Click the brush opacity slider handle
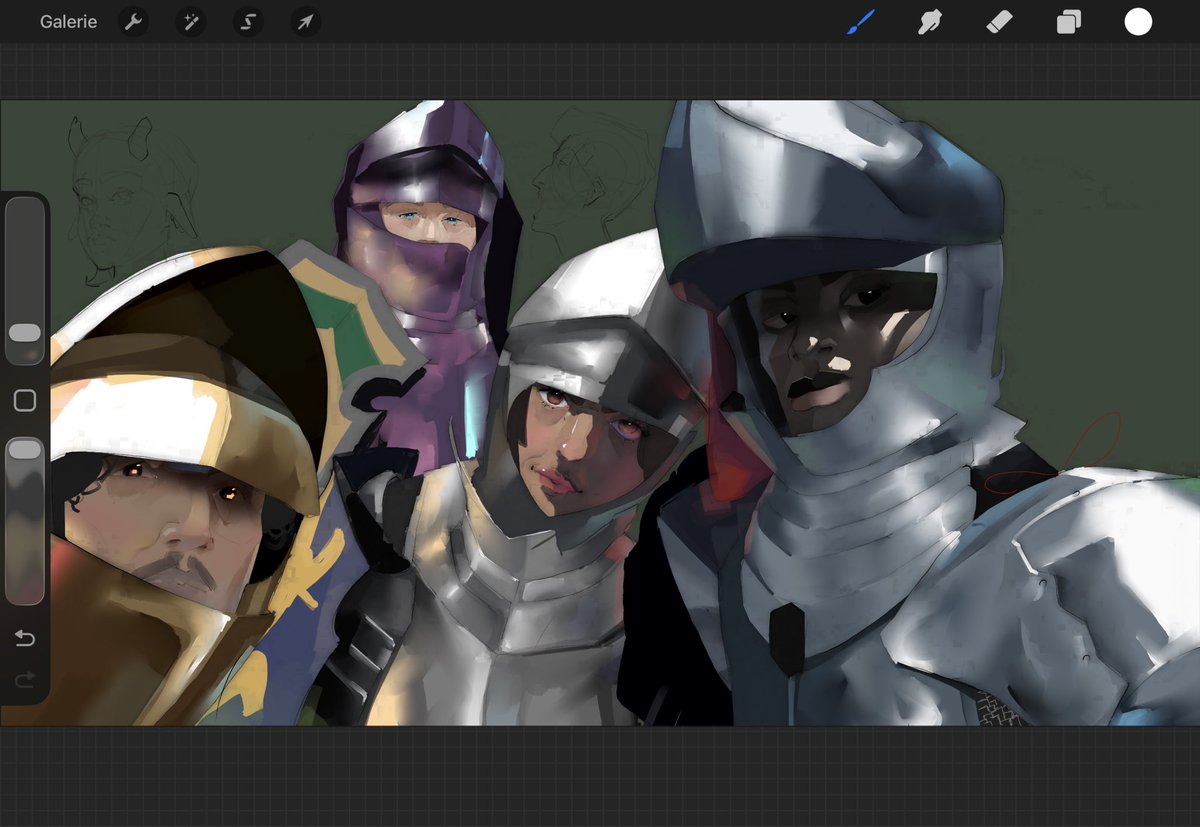This screenshot has width=1200, height=827. pos(25,451)
